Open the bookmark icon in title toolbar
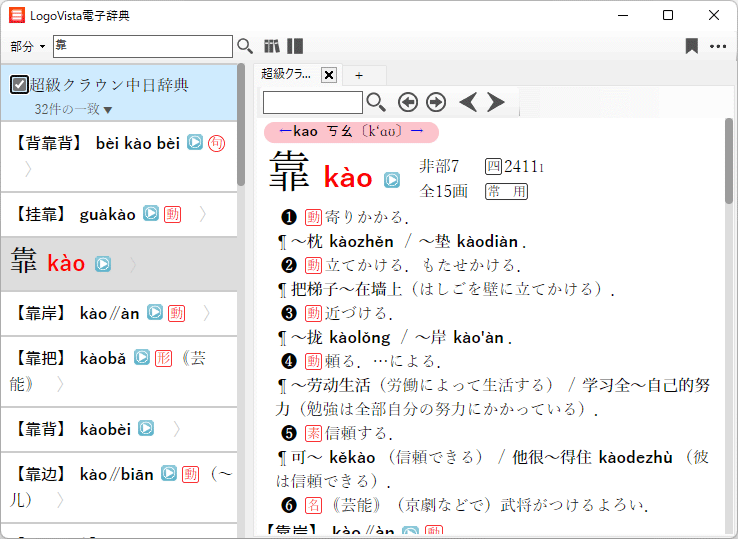The image size is (738, 539). tap(691, 46)
